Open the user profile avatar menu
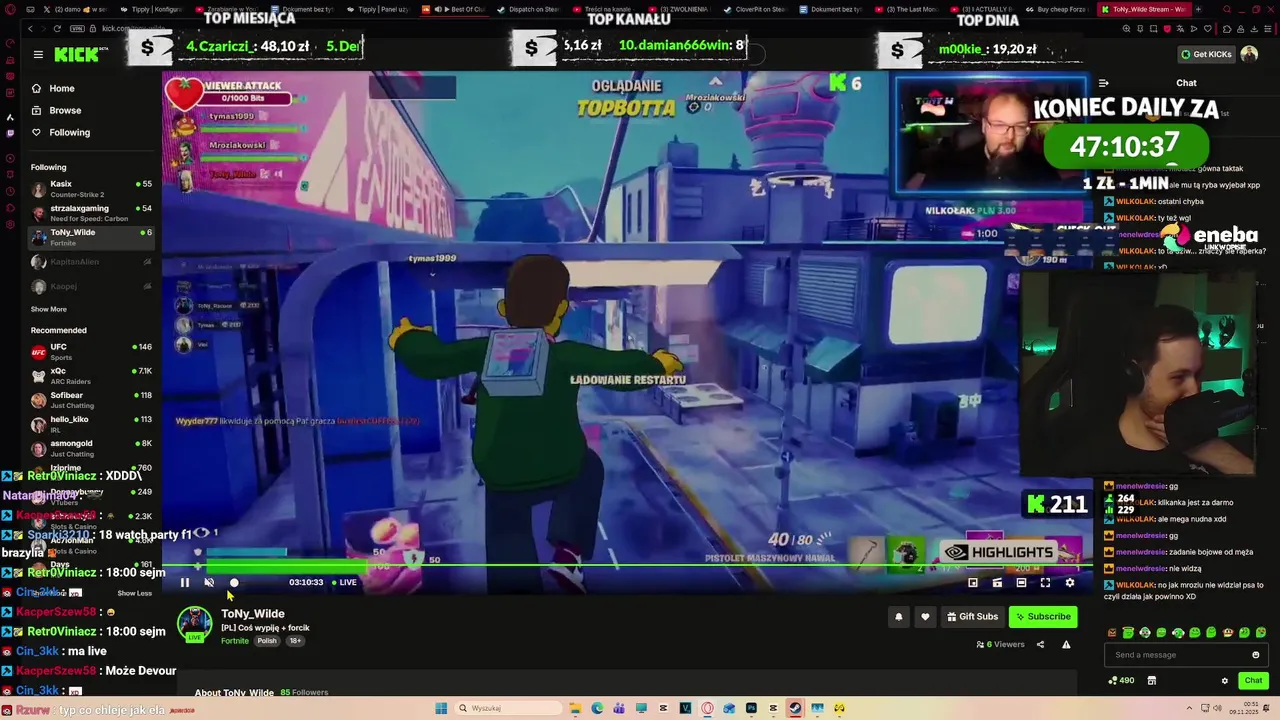This screenshot has width=1280, height=720. [x=1249, y=54]
